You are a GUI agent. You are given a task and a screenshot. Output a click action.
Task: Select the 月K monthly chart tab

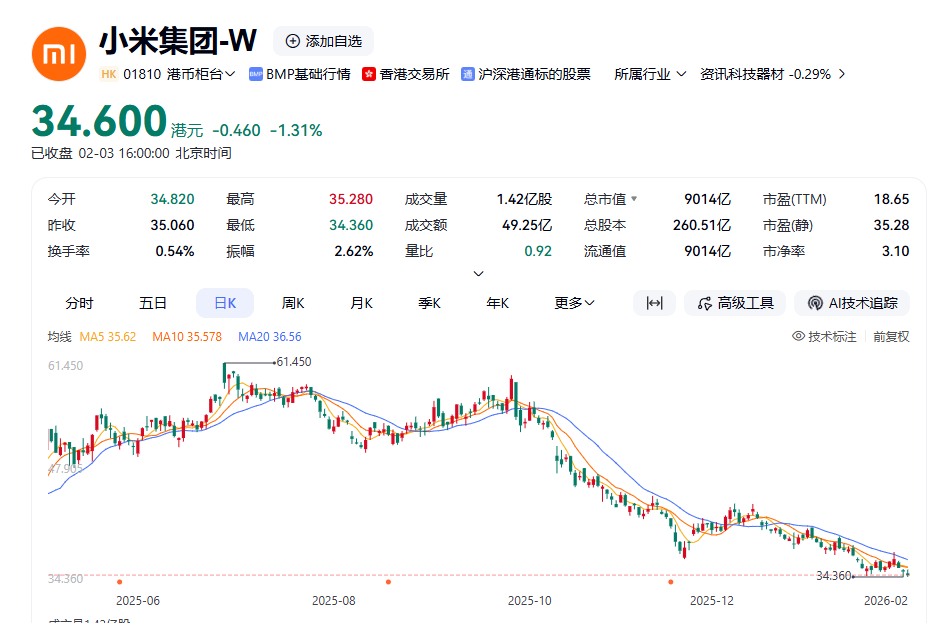click(x=361, y=303)
